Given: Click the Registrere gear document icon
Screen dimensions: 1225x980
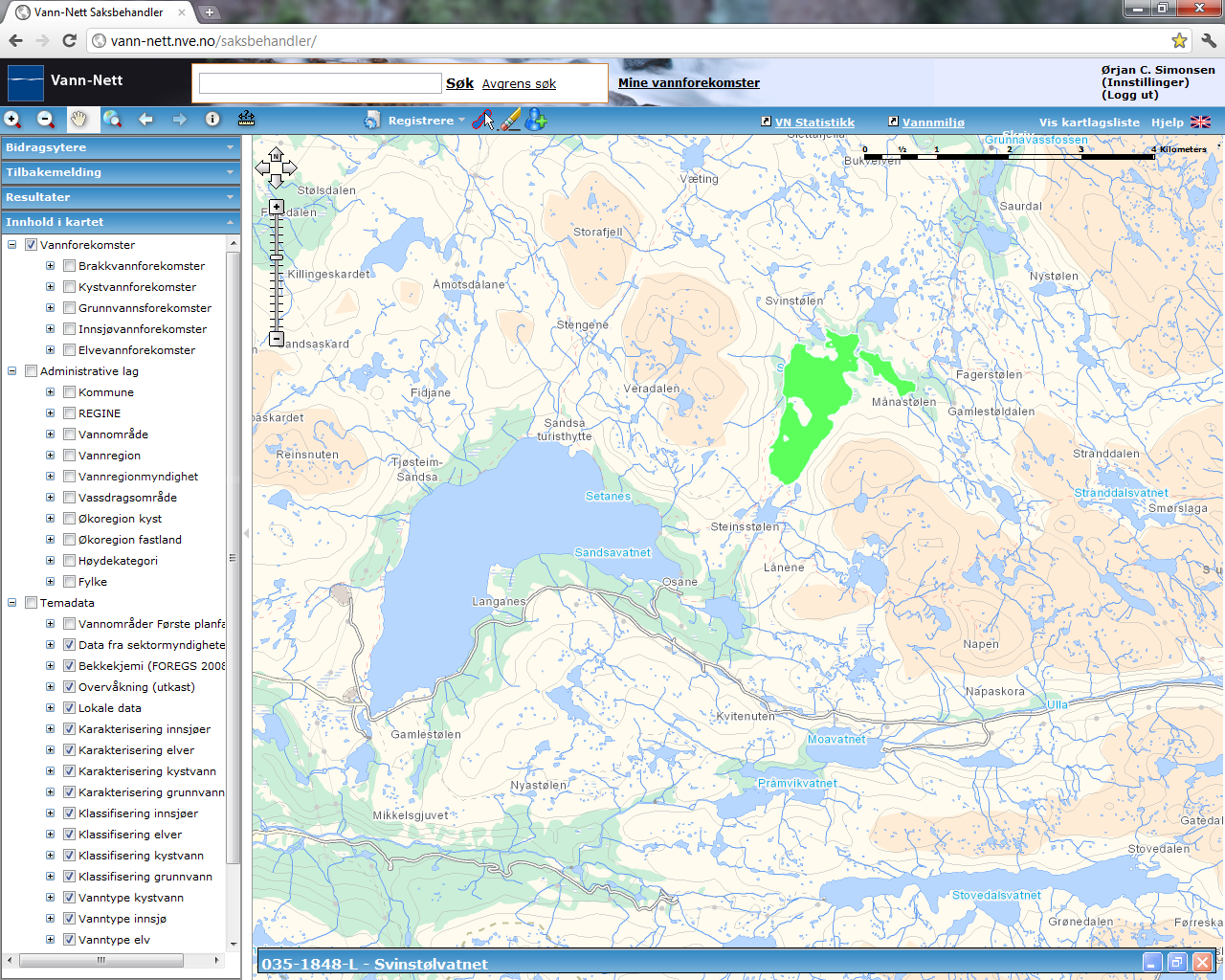Looking at the screenshot, I should point(372,121).
